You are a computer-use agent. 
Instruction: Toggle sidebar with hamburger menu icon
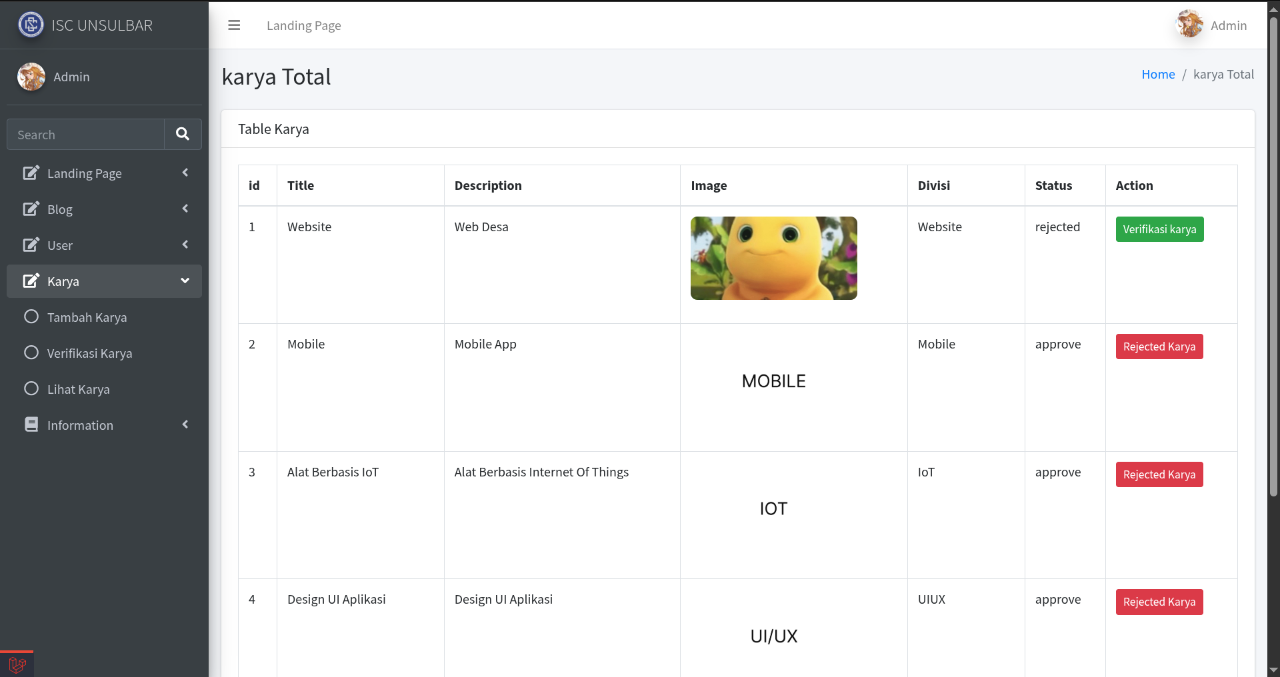tap(234, 25)
